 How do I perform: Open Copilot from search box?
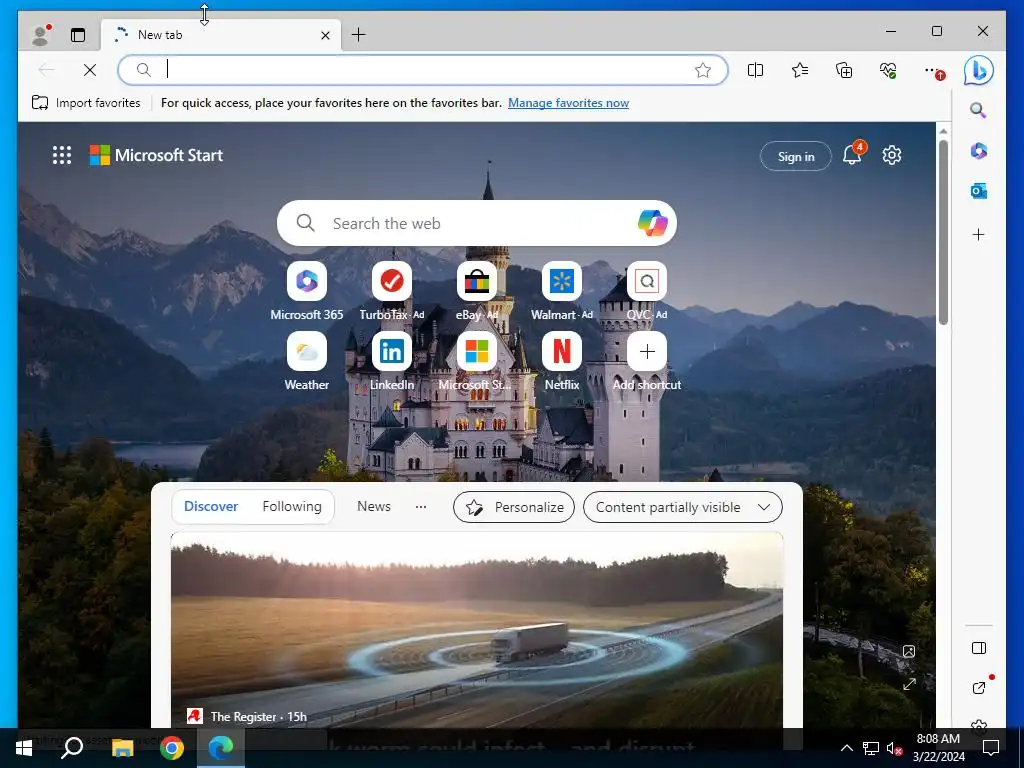pos(652,223)
